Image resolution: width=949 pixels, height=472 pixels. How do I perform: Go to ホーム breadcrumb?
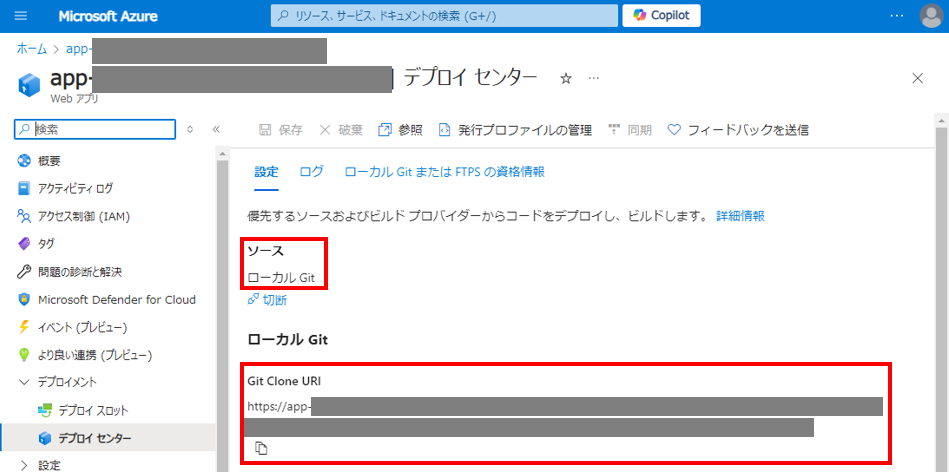(x=31, y=50)
